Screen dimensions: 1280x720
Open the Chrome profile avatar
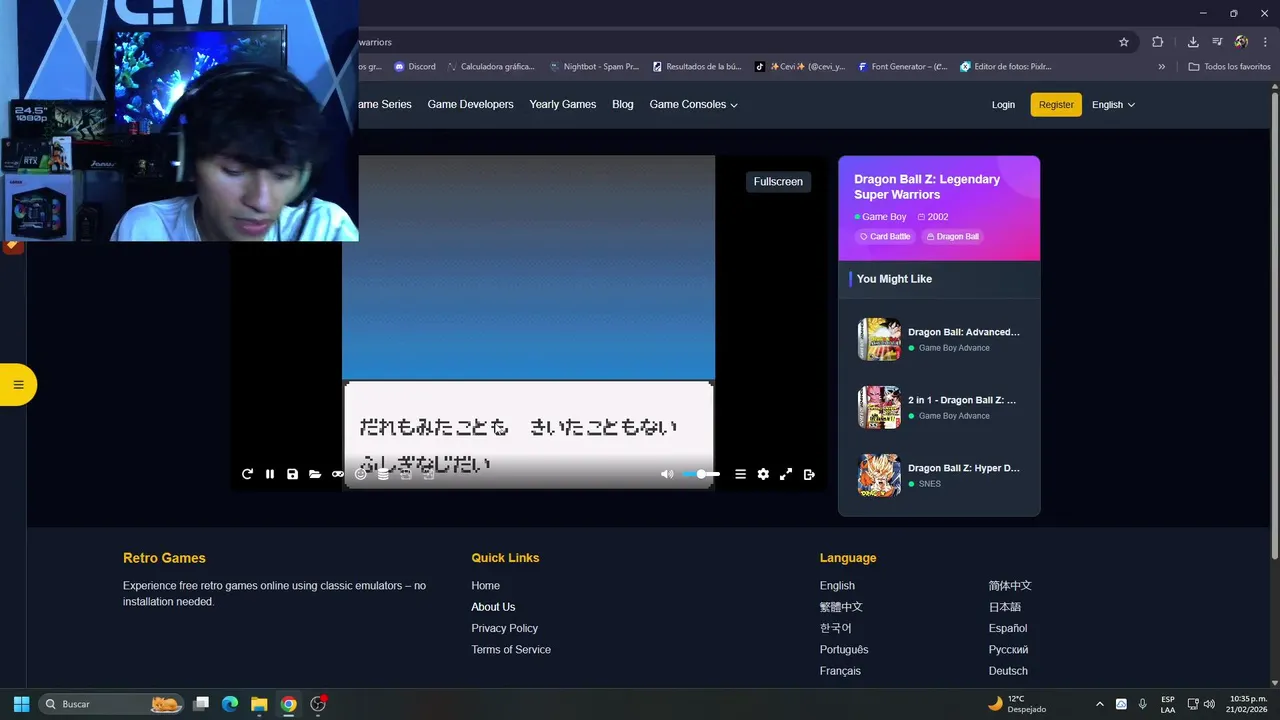tap(1241, 42)
